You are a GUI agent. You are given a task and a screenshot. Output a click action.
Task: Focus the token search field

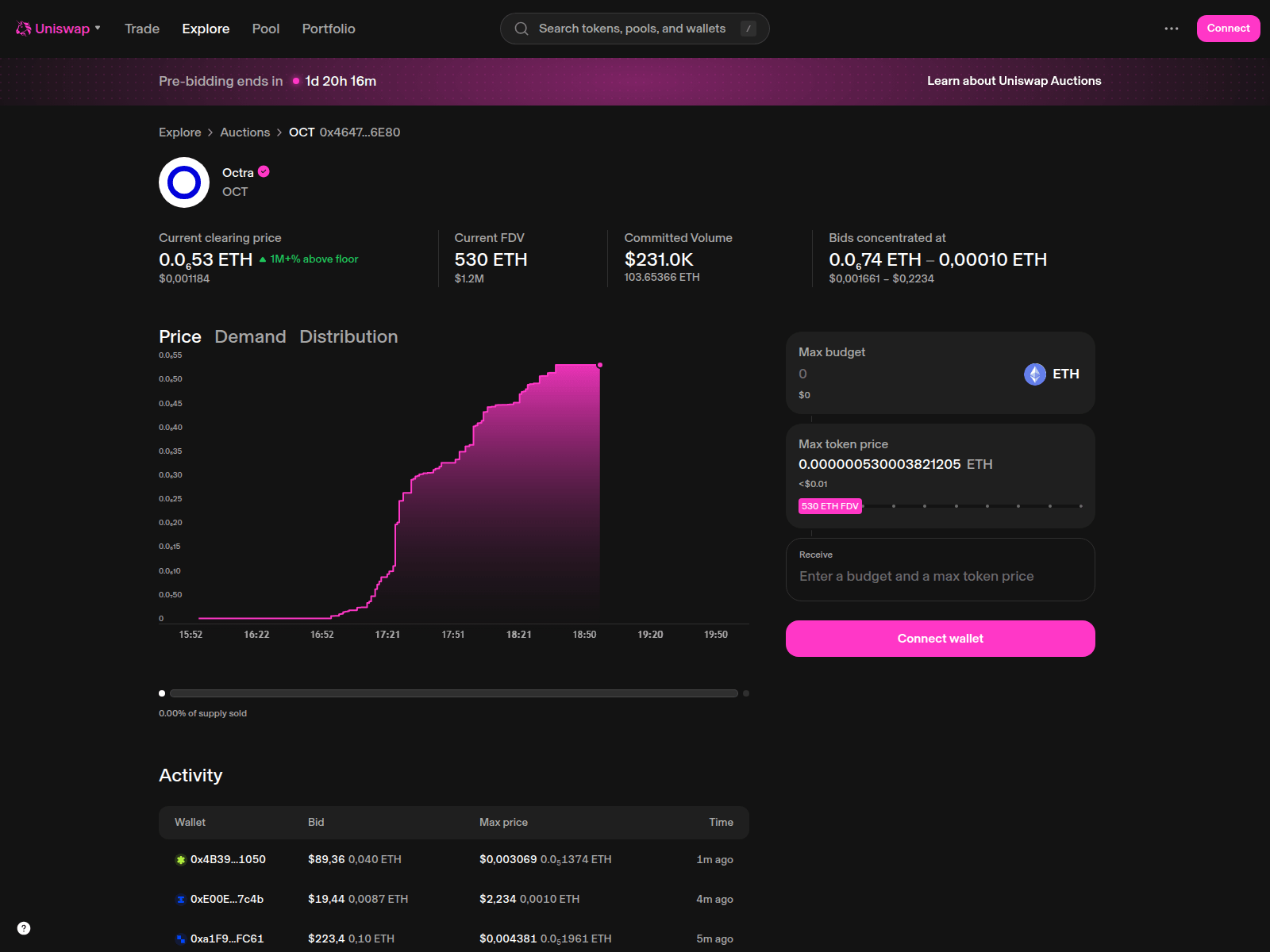(x=634, y=29)
